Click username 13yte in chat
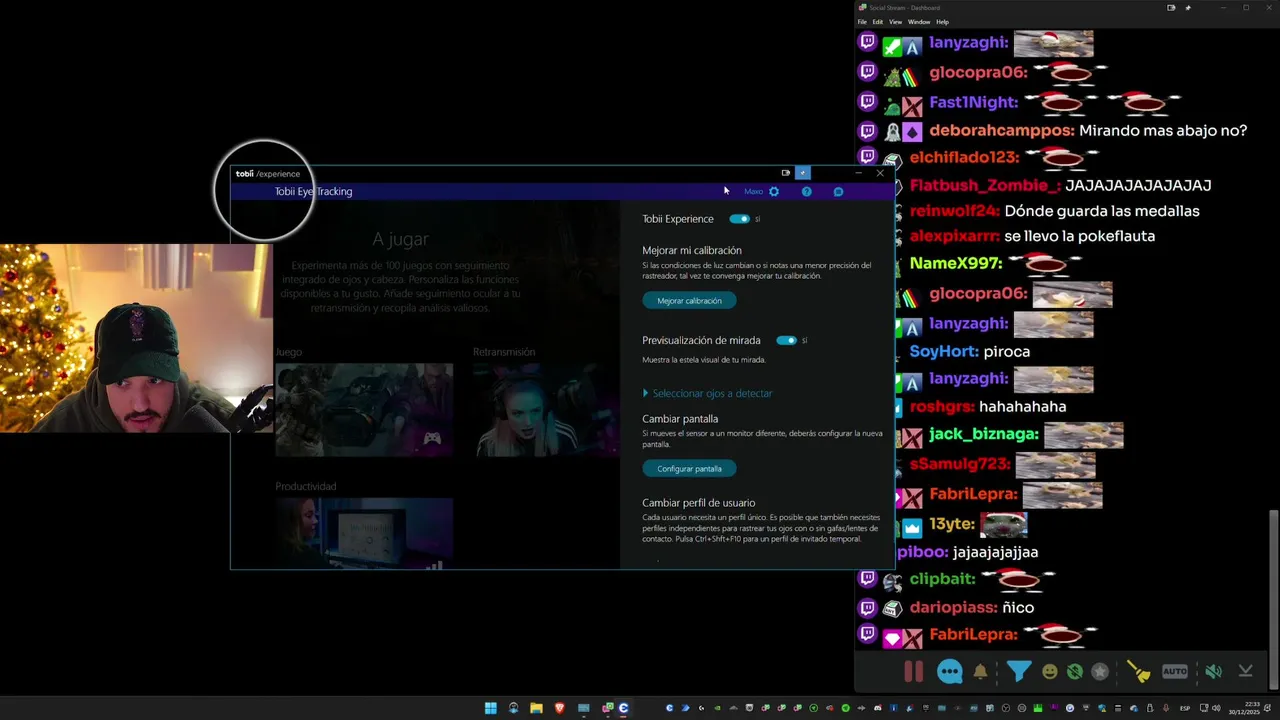Screen dimensions: 1280x720 pyautogui.click(x=952, y=524)
